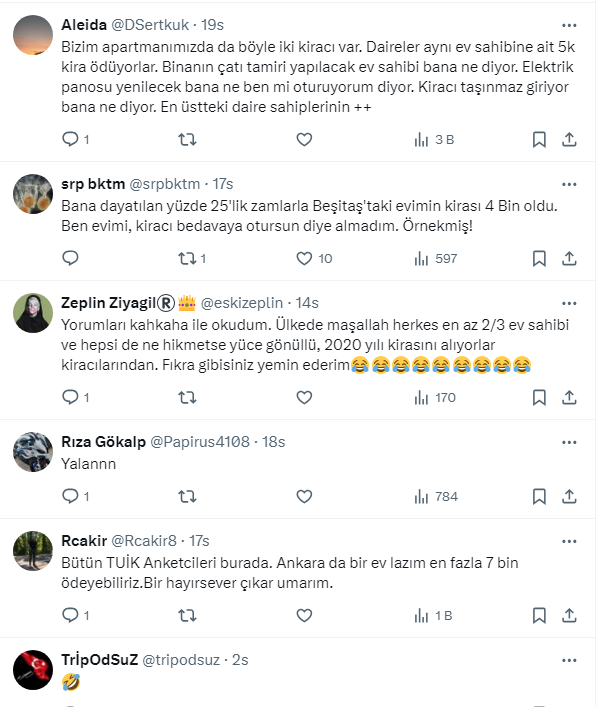Image resolution: width=608 pixels, height=707 pixels.
Task: Click srp bktm's profile avatar
Action: 33,193
